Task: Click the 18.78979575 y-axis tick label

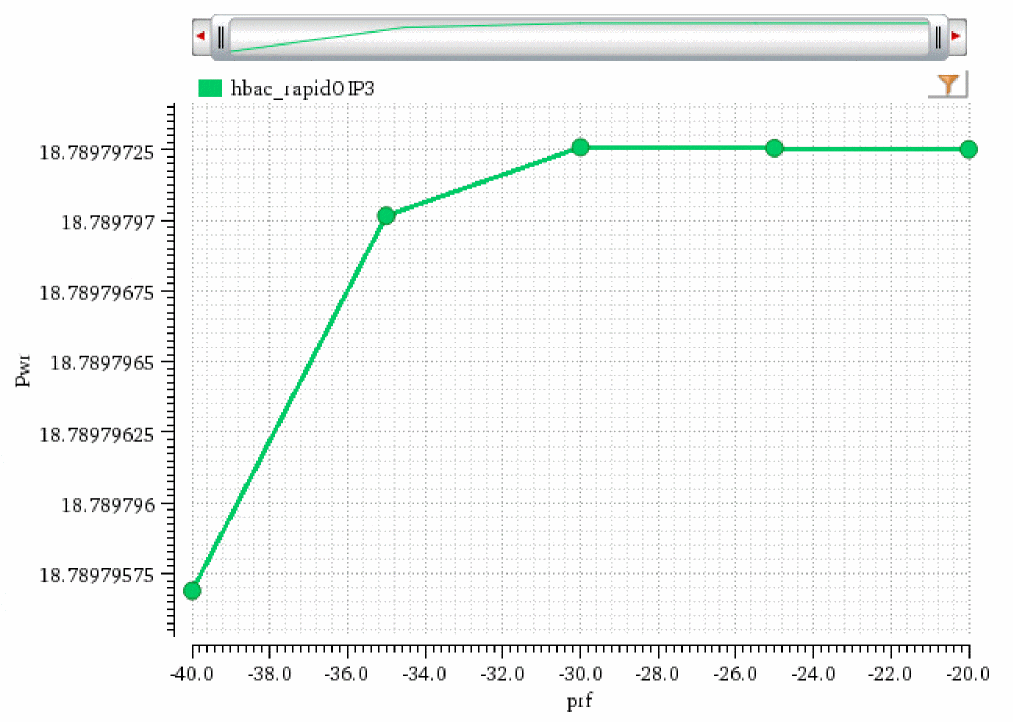Action: (x=97, y=575)
